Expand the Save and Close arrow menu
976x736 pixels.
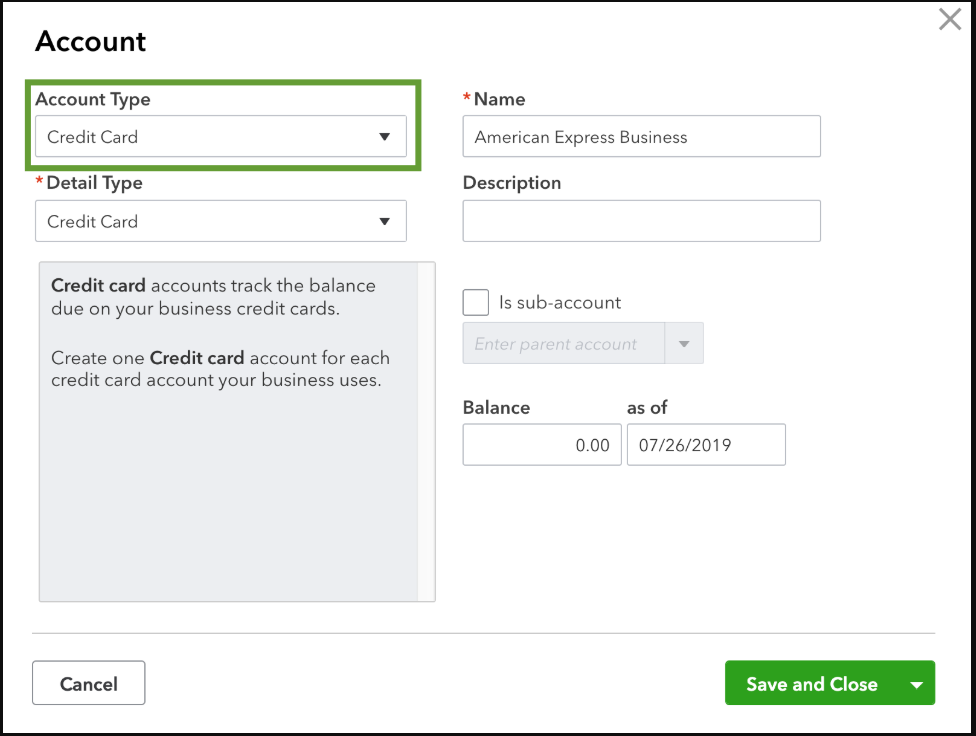(916, 684)
